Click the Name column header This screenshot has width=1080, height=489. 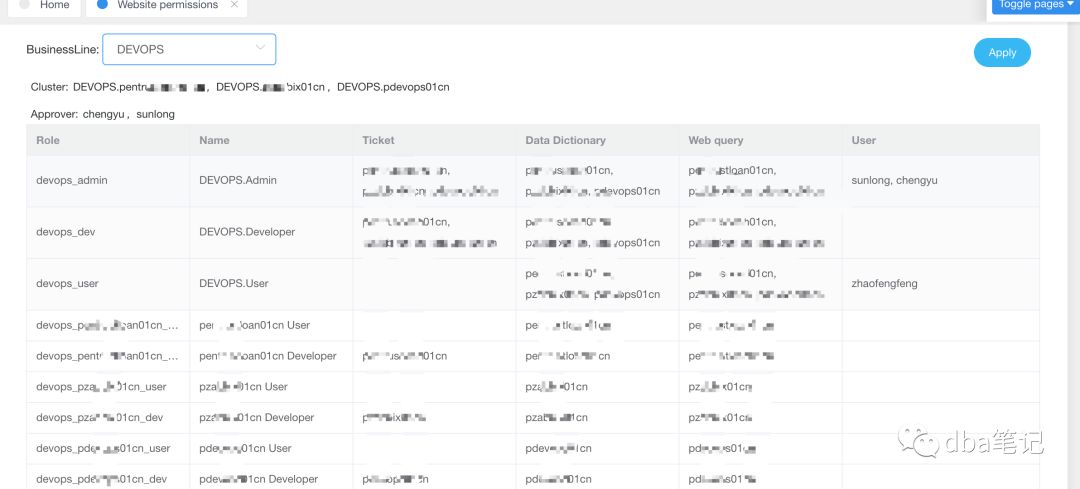point(214,140)
